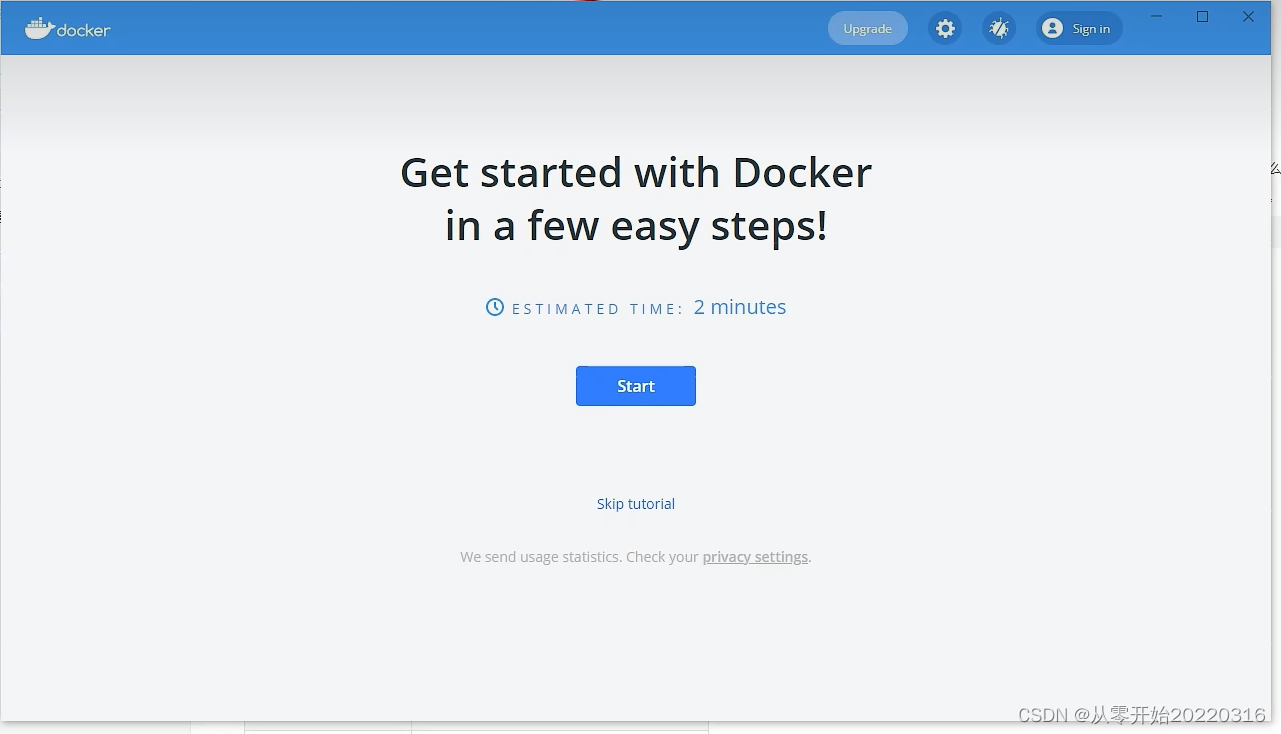Click the '2 minutes' estimated time text
Image resolution: width=1281 pixels, height=734 pixels.
click(x=740, y=307)
